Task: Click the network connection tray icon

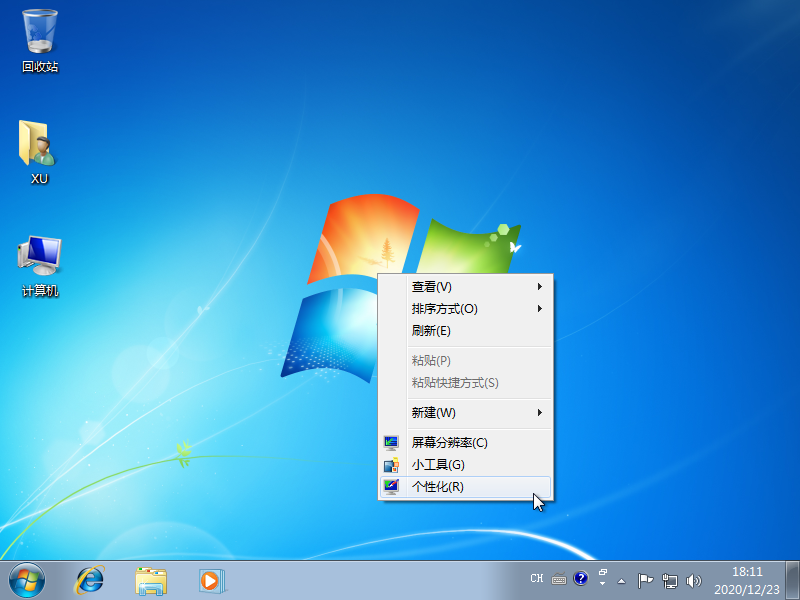Action: point(670,579)
